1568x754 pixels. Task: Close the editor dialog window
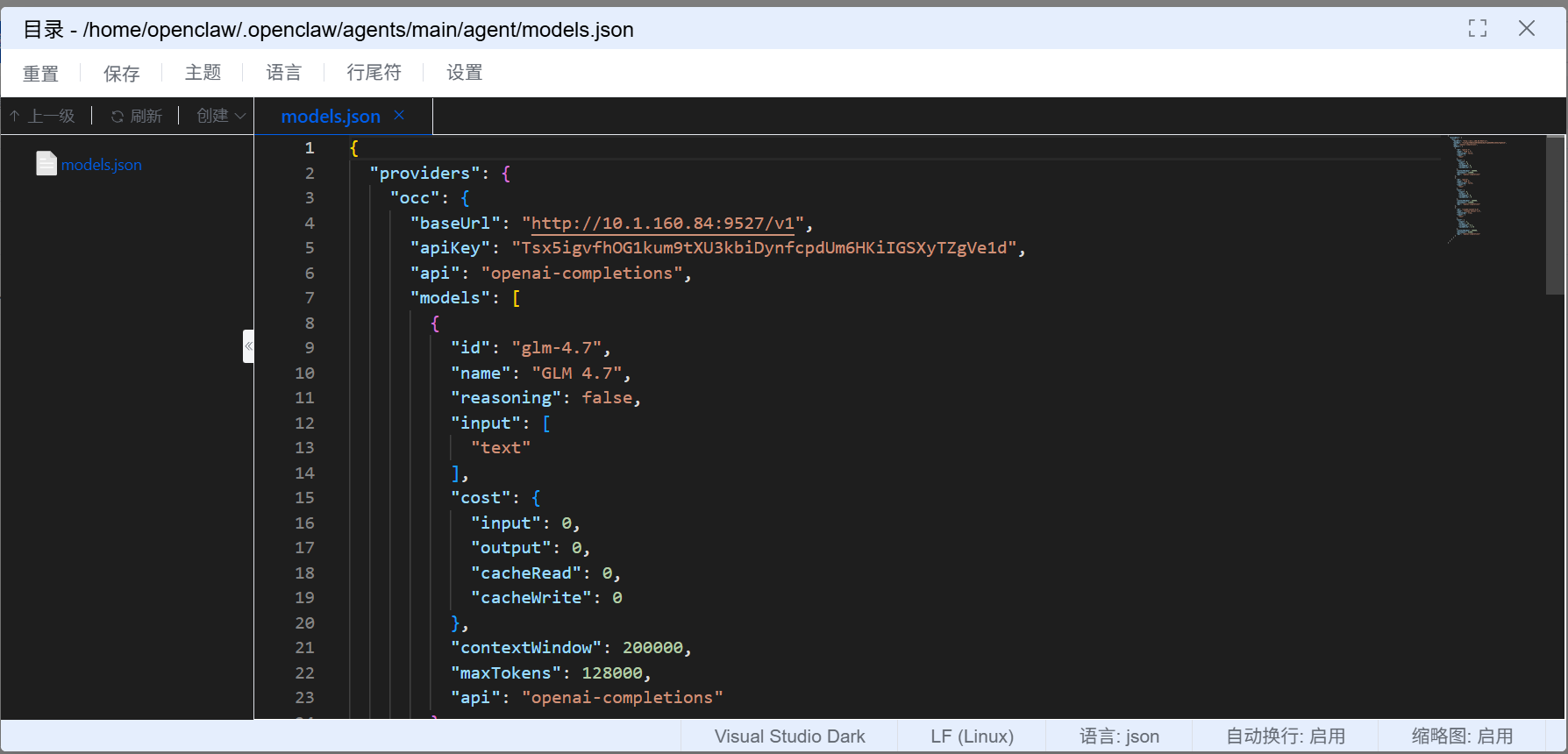click(x=1526, y=29)
